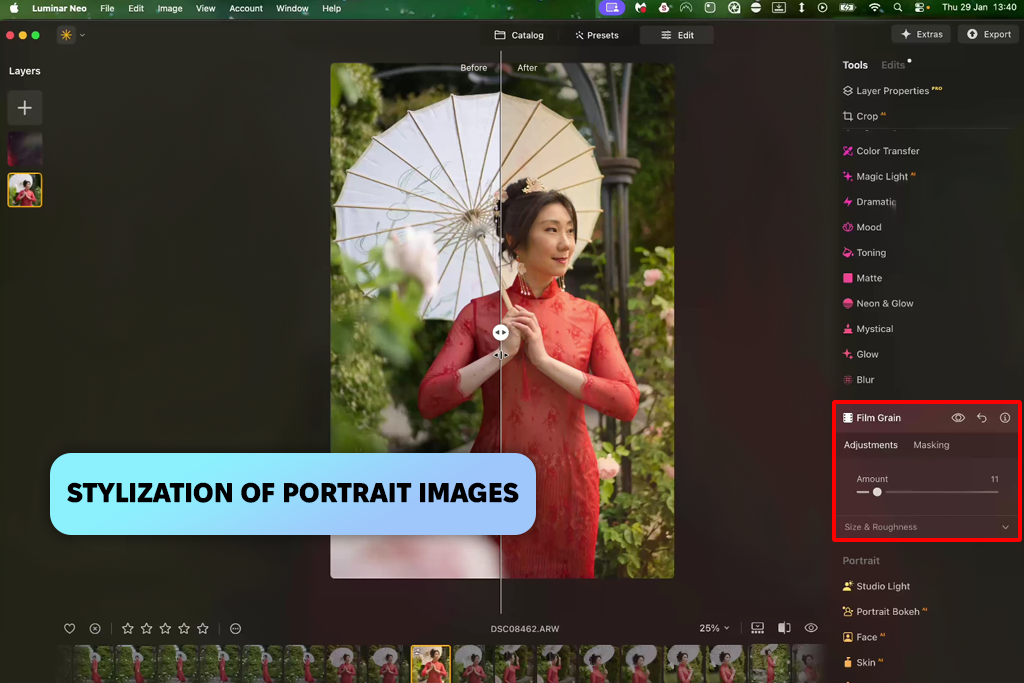
Task: Click the Export button
Action: tap(989, 35)
